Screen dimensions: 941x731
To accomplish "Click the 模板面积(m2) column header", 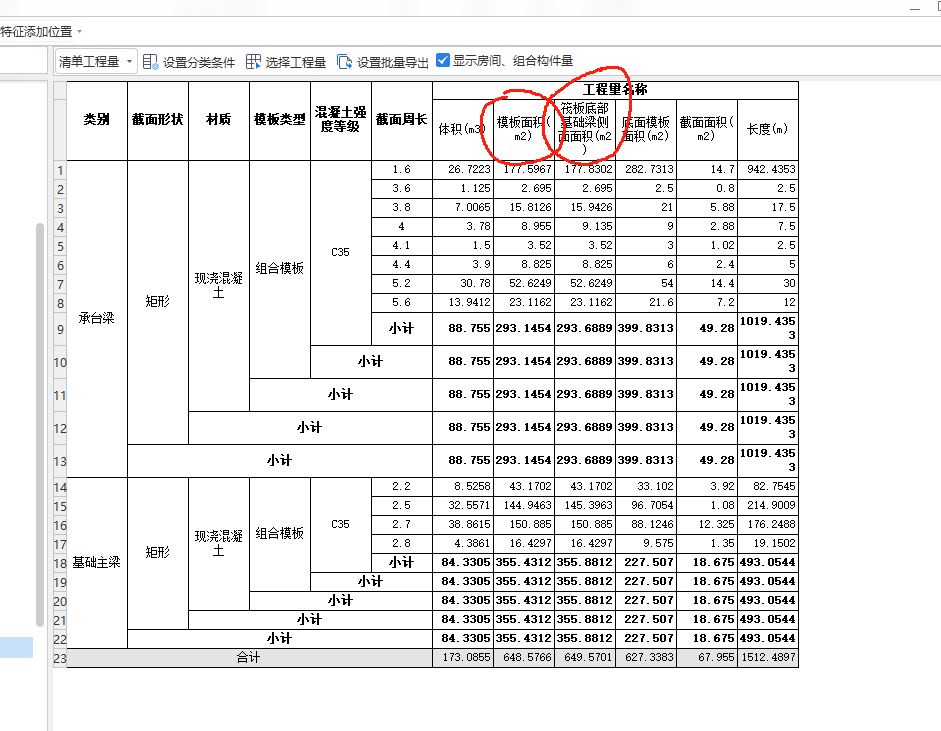I will pos(523,130).
